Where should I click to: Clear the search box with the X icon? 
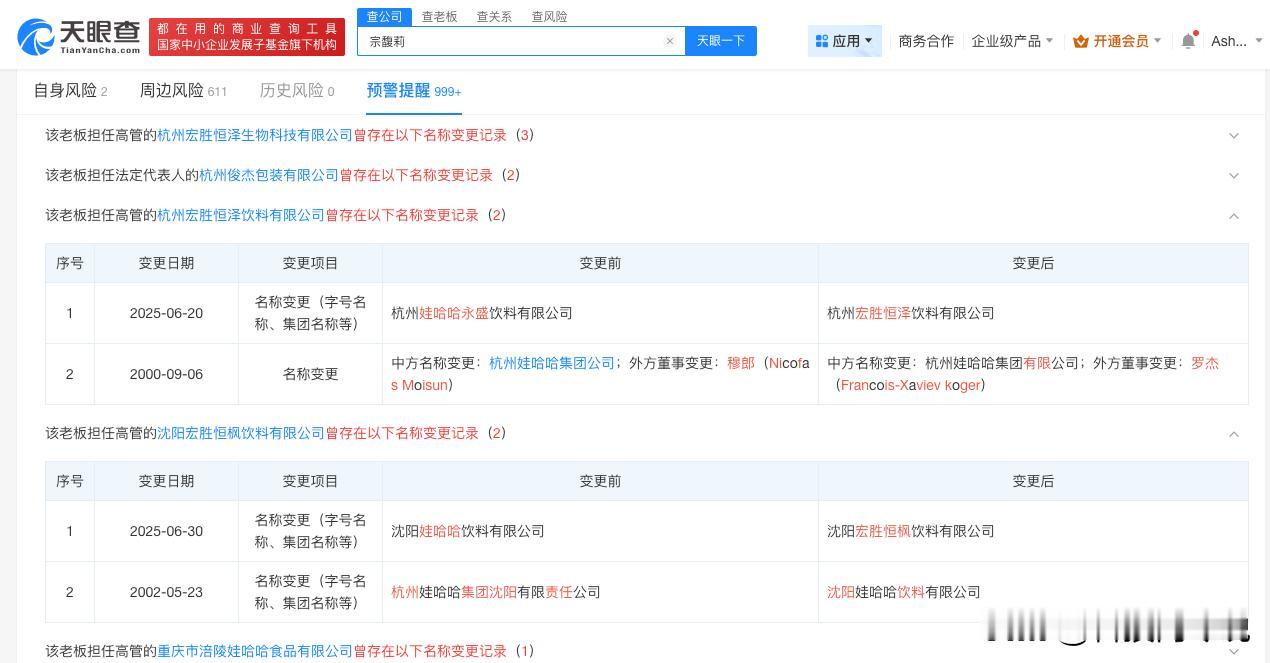click(x=670, y=41)
